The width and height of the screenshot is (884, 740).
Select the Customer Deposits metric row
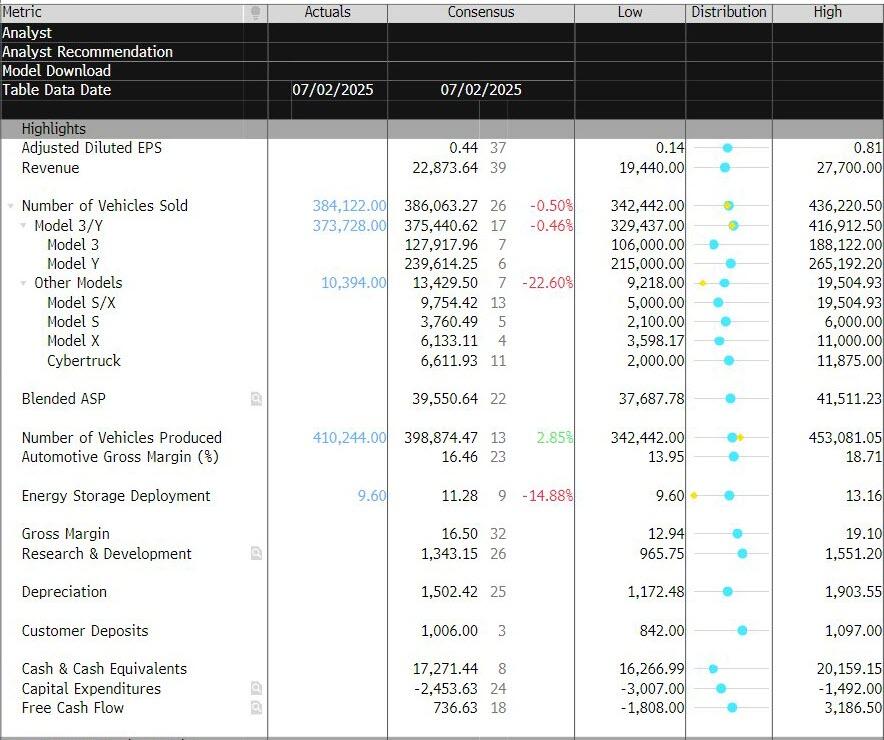pyautogui.click(x=85, y=631)
